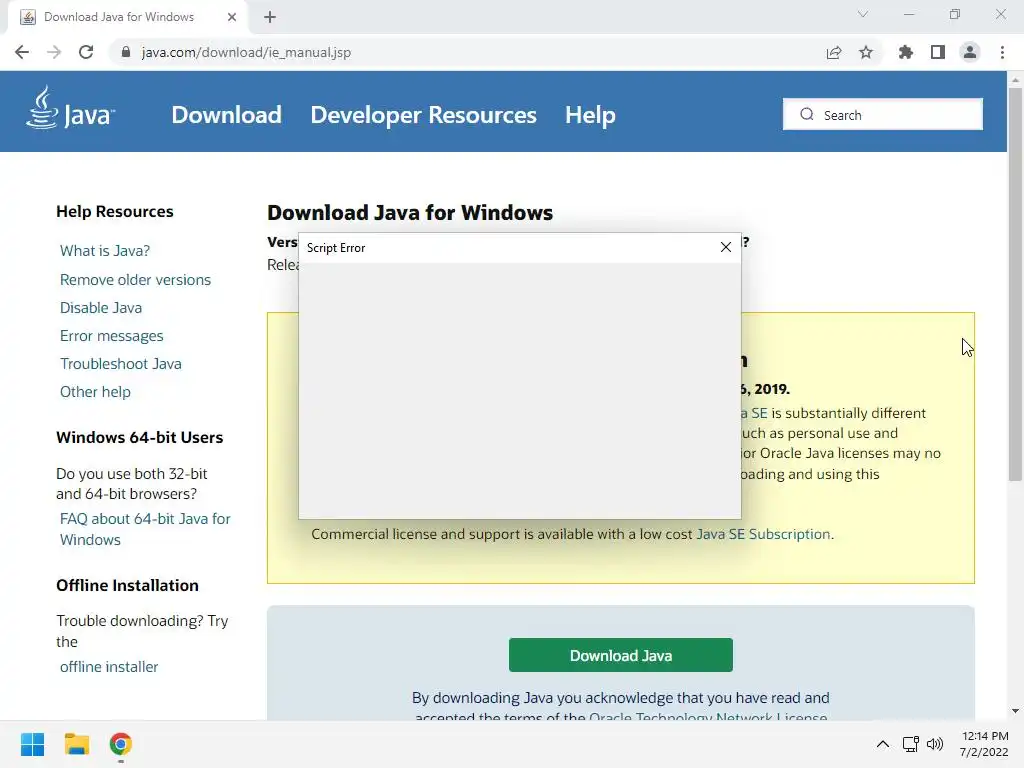Click the browser forward arrow

coord(54,52)
